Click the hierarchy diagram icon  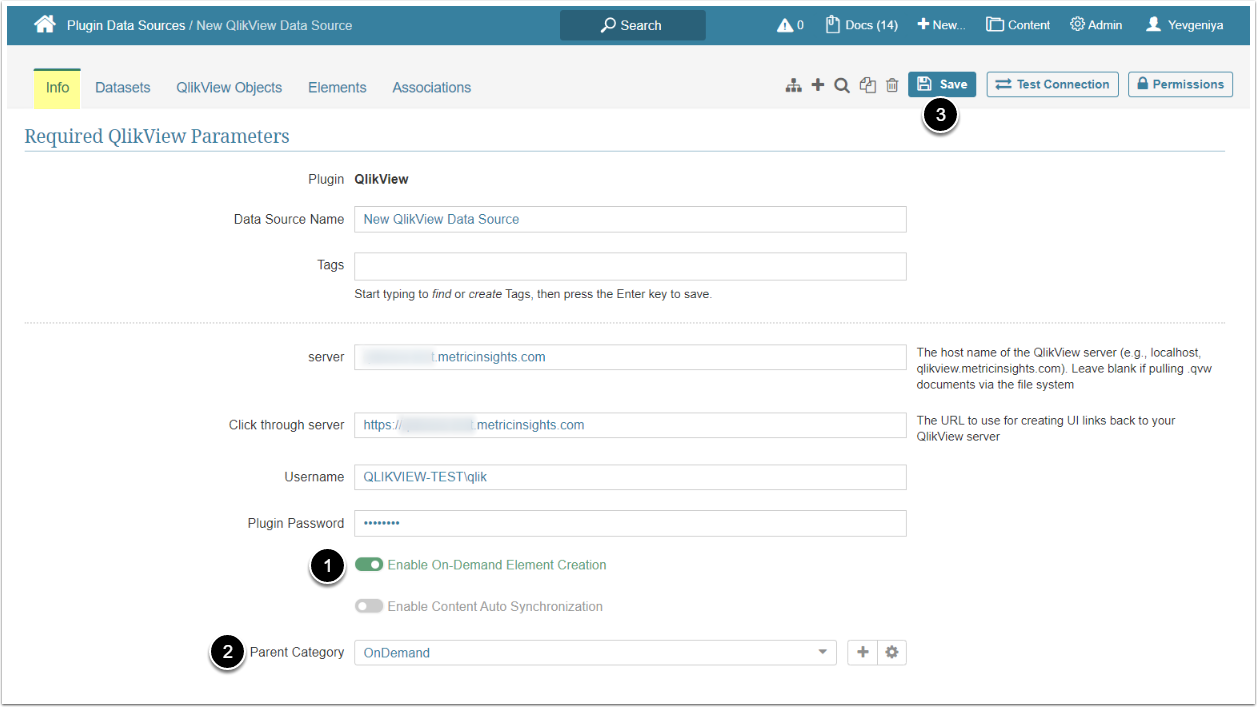coord(793,86)
